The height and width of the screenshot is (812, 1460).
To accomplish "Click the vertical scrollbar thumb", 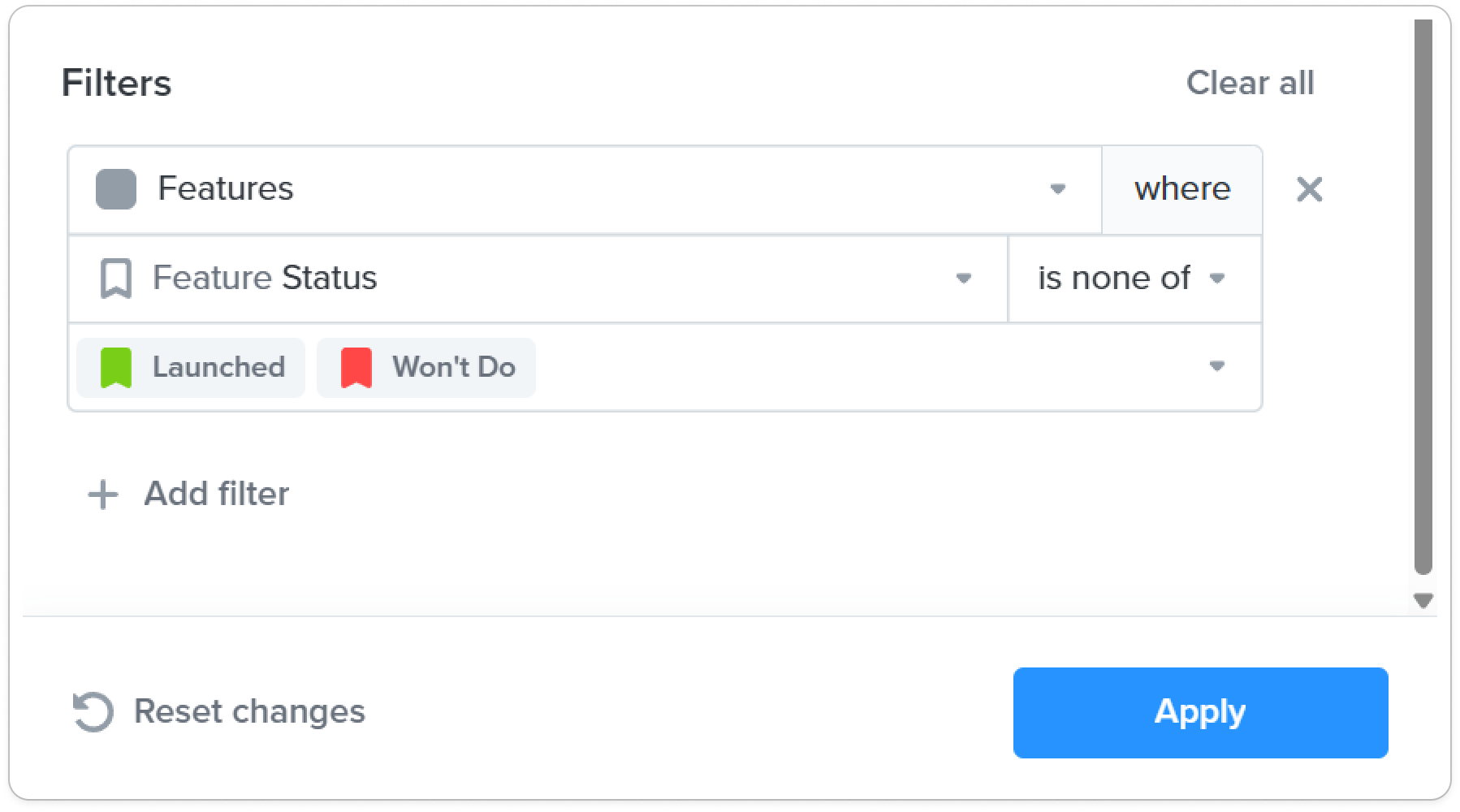I will 1423,296.
